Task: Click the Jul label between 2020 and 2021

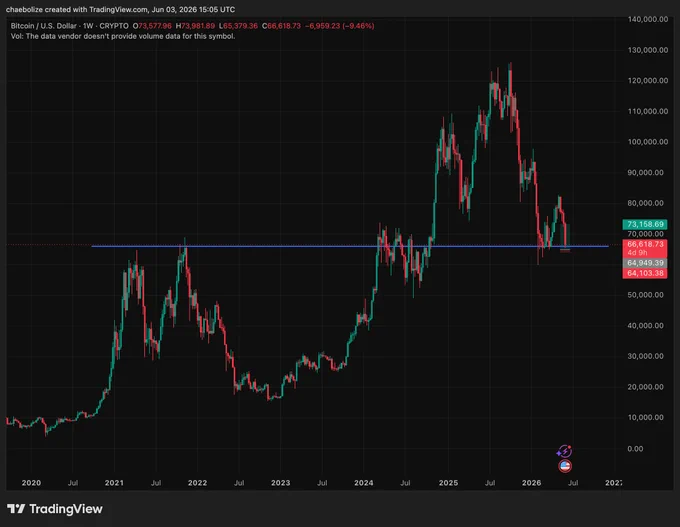Action: click(73, 483)
